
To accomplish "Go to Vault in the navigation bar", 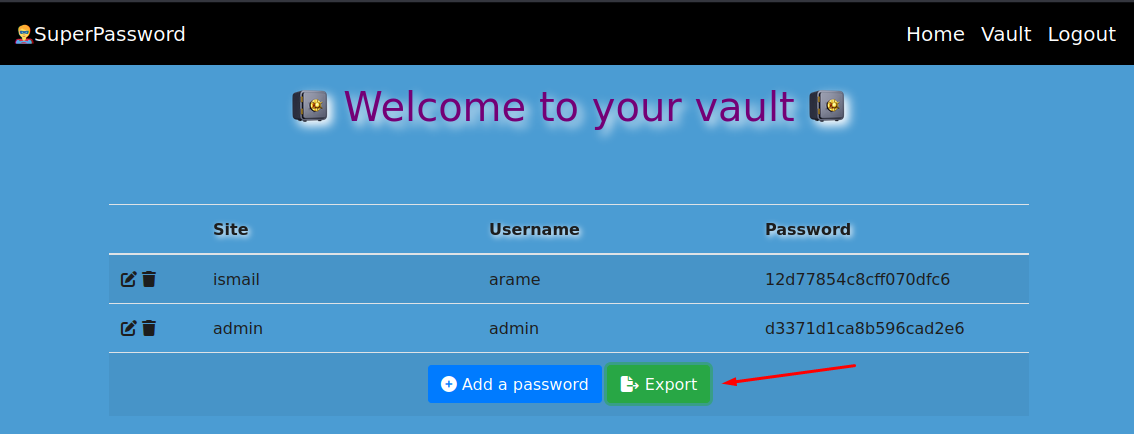I will coord(1006,34).
